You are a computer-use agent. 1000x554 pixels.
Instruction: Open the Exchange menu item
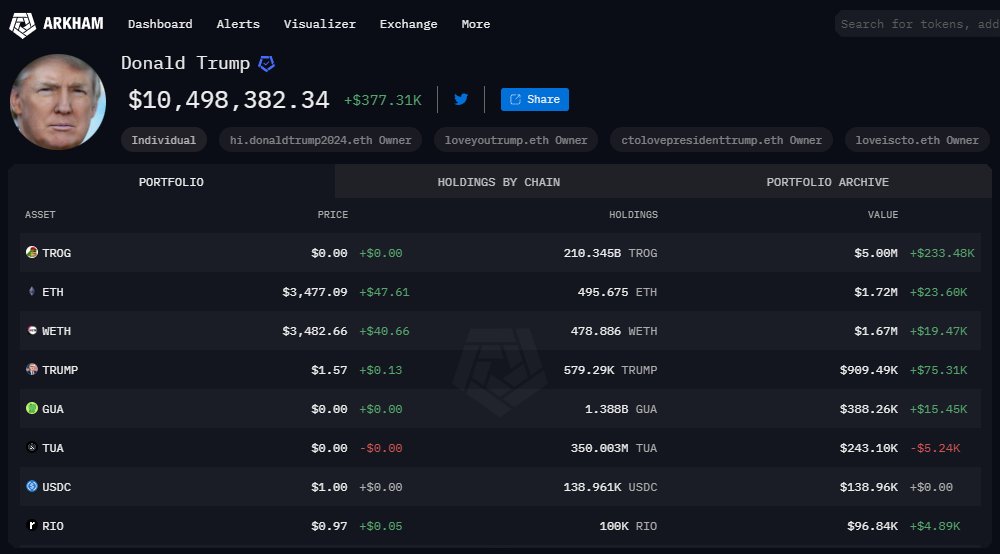tap(408, 24)
